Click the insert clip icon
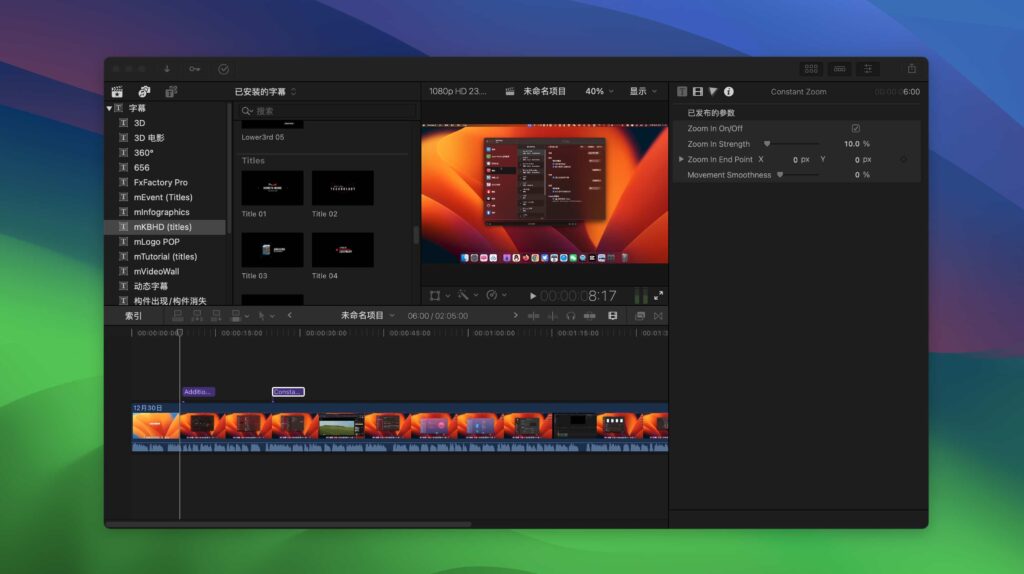This screenshot has height=574, width=1024. pos(197,316)
